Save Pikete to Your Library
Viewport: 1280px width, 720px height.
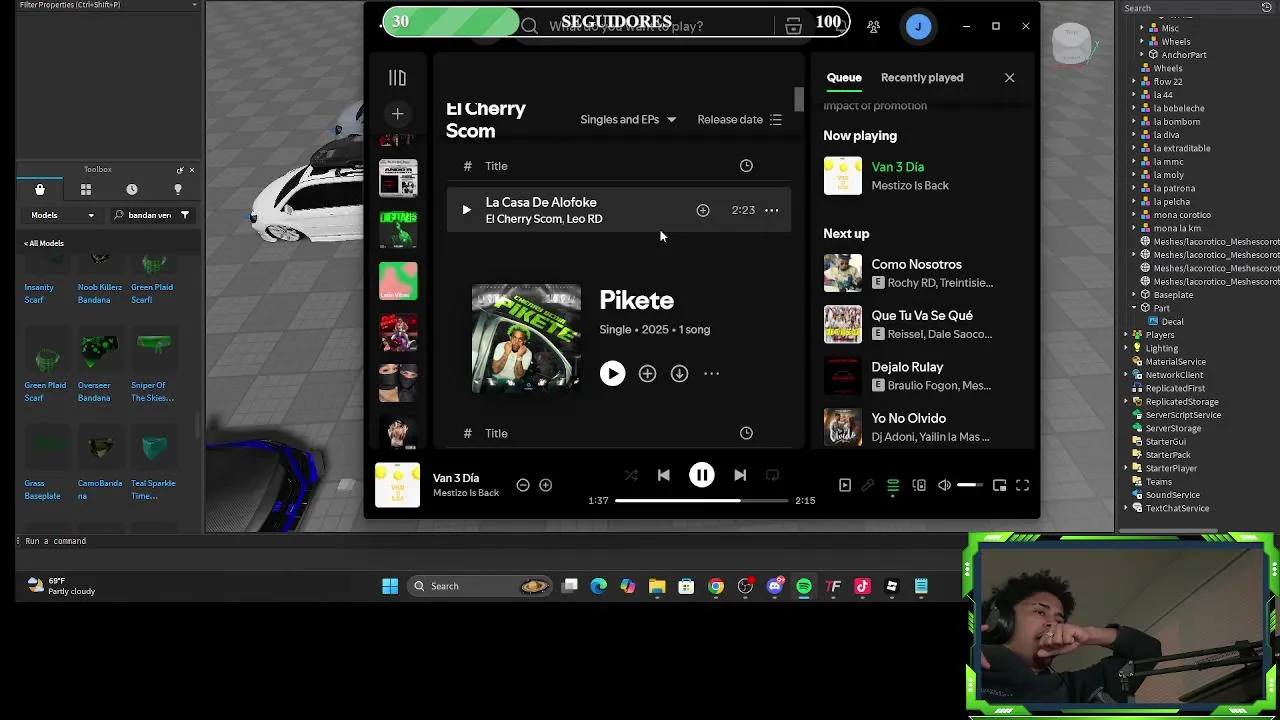pos(647,373)
